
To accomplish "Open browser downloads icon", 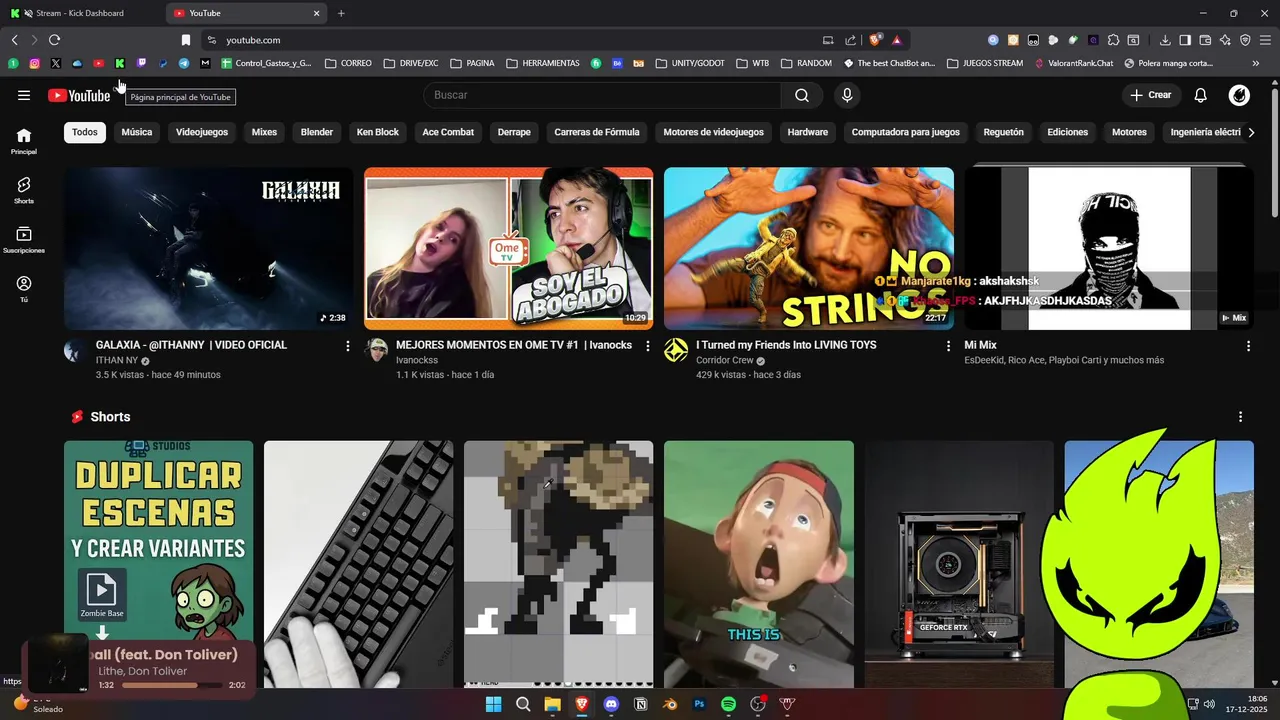I will [x=1165, y=40].
